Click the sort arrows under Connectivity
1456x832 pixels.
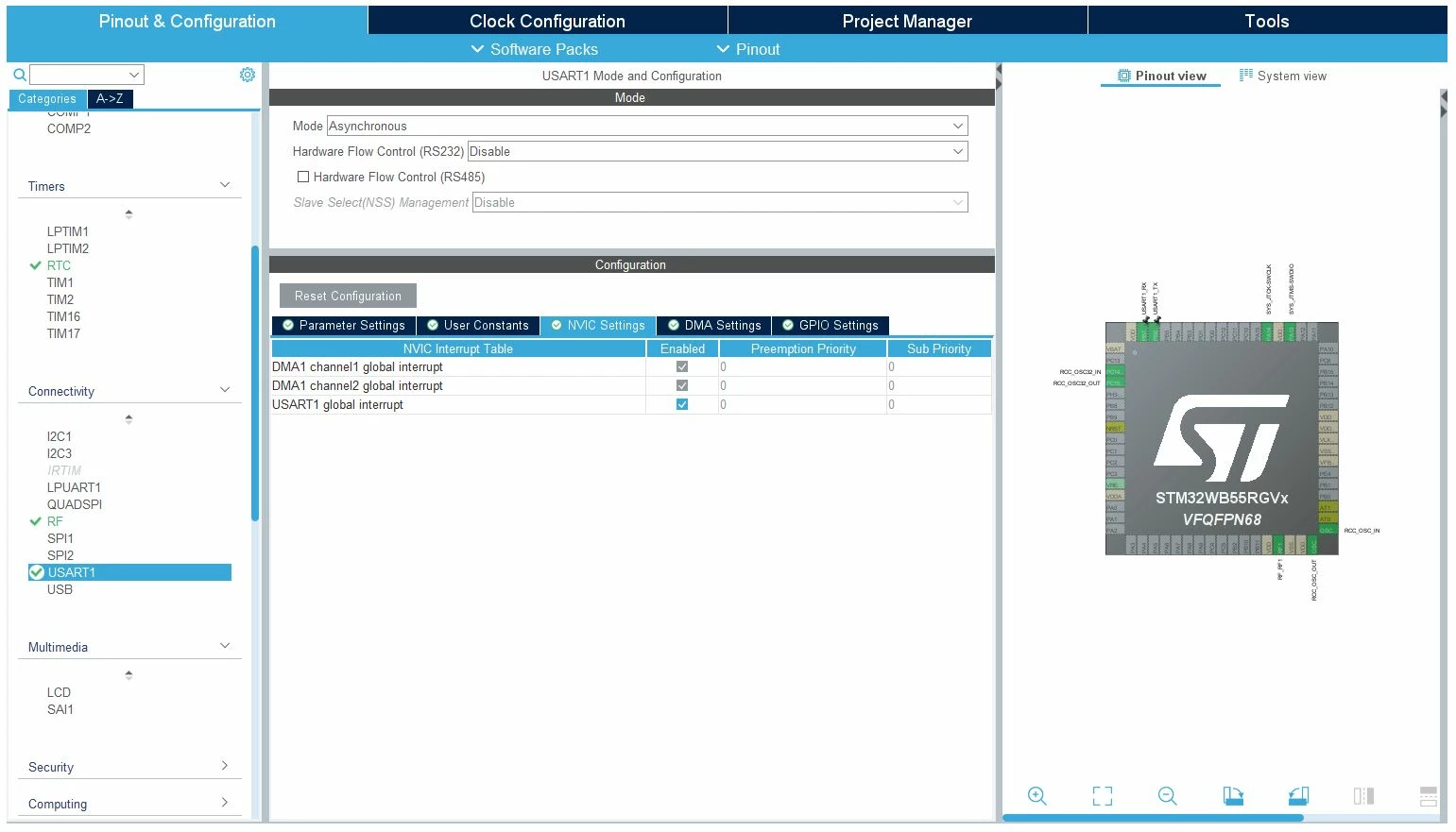128,419
